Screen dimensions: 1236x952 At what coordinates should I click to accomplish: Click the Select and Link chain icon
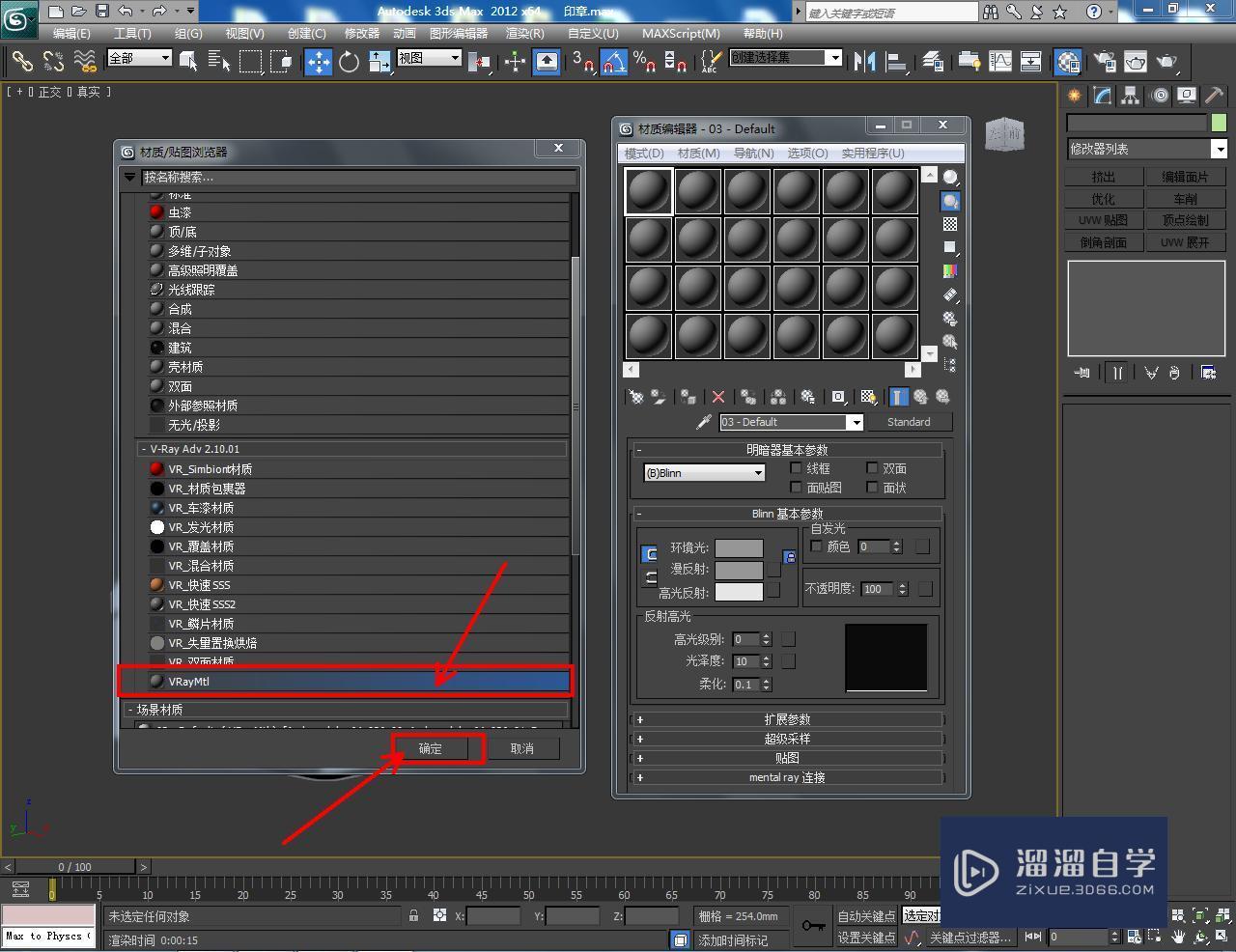22,62
